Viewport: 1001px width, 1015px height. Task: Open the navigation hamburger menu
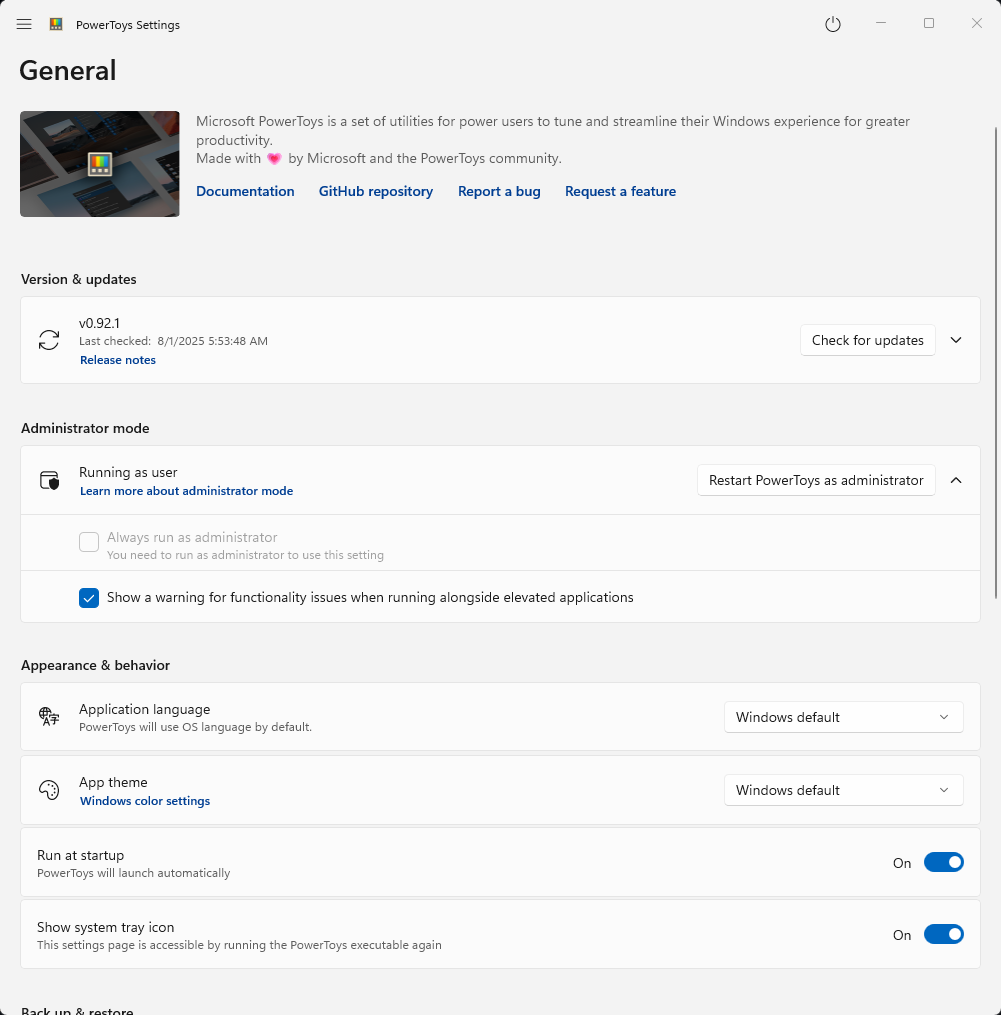pyautogui.click(x=23, y=24)
